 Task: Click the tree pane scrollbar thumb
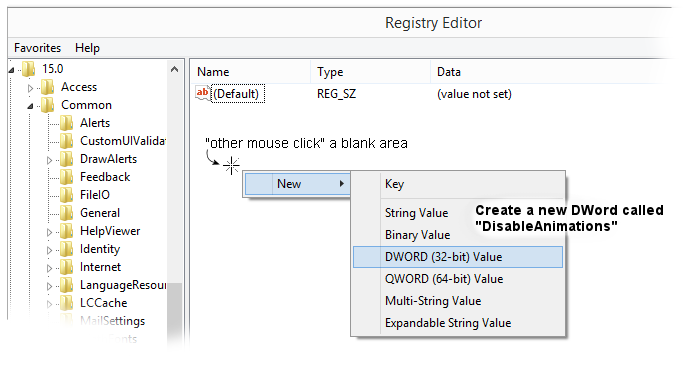click(175, 314)
